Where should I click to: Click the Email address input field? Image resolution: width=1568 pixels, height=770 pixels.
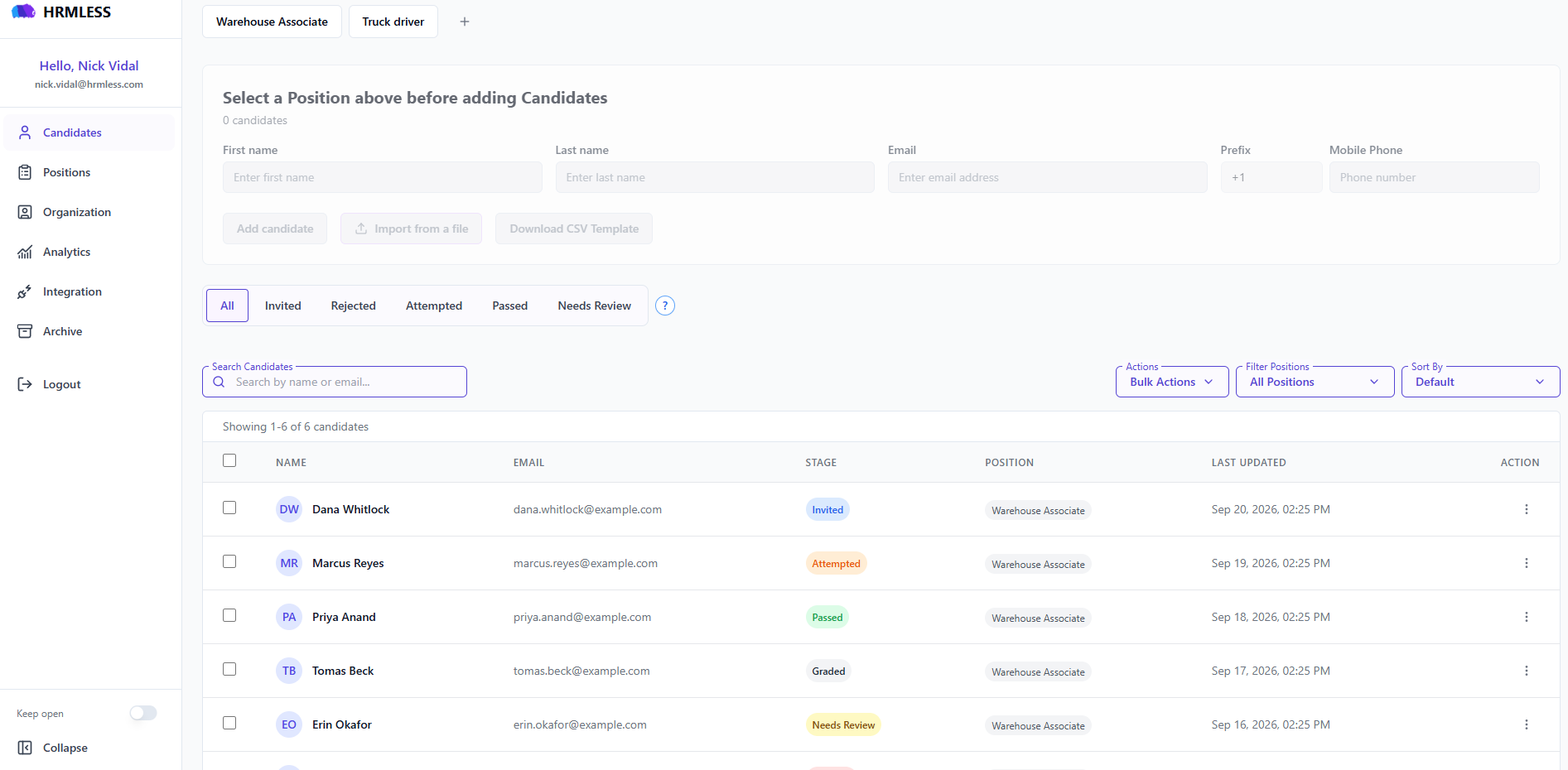pos(1048,177)
